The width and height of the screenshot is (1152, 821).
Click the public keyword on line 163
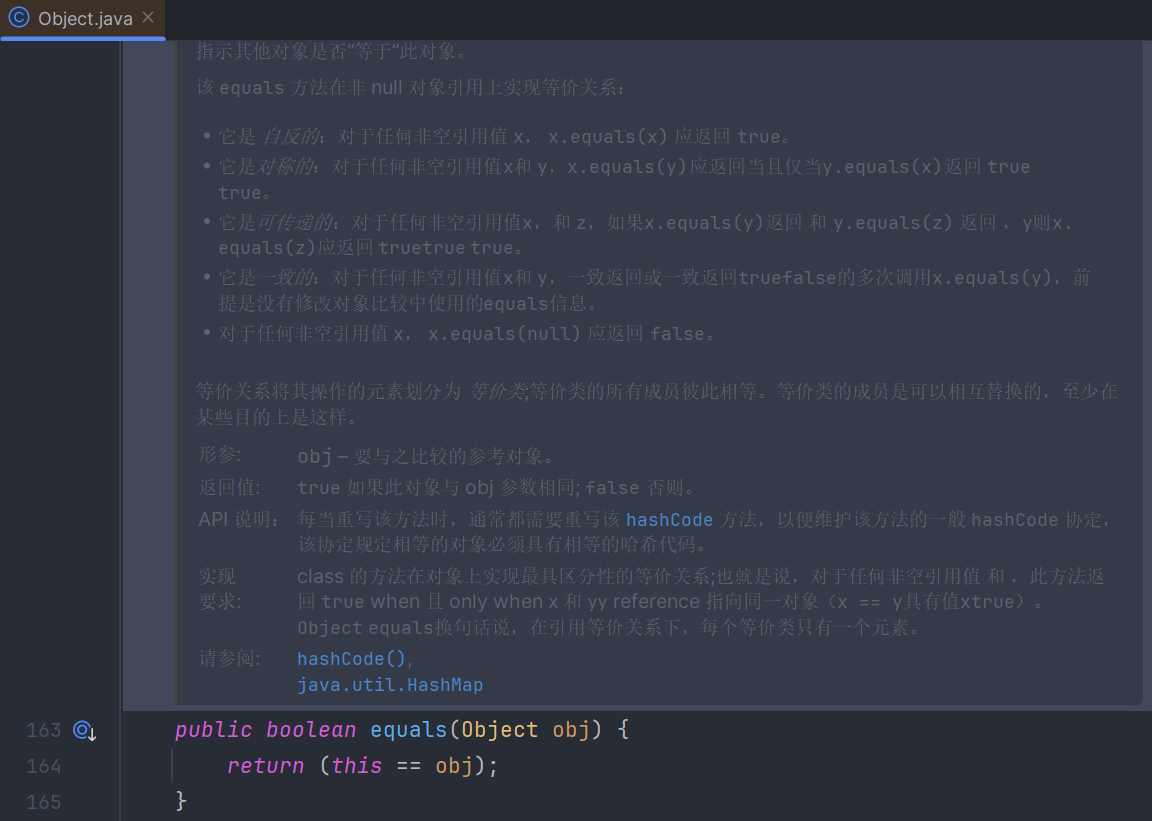click(x=212, y=730)
